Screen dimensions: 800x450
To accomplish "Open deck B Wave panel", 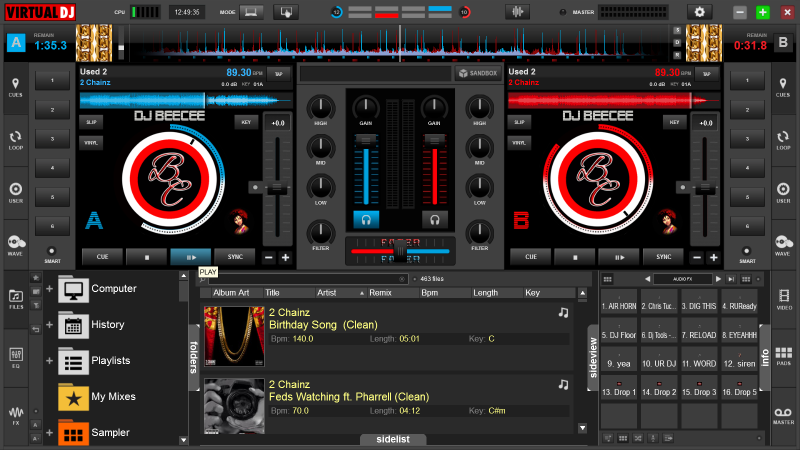I will 783,245.
